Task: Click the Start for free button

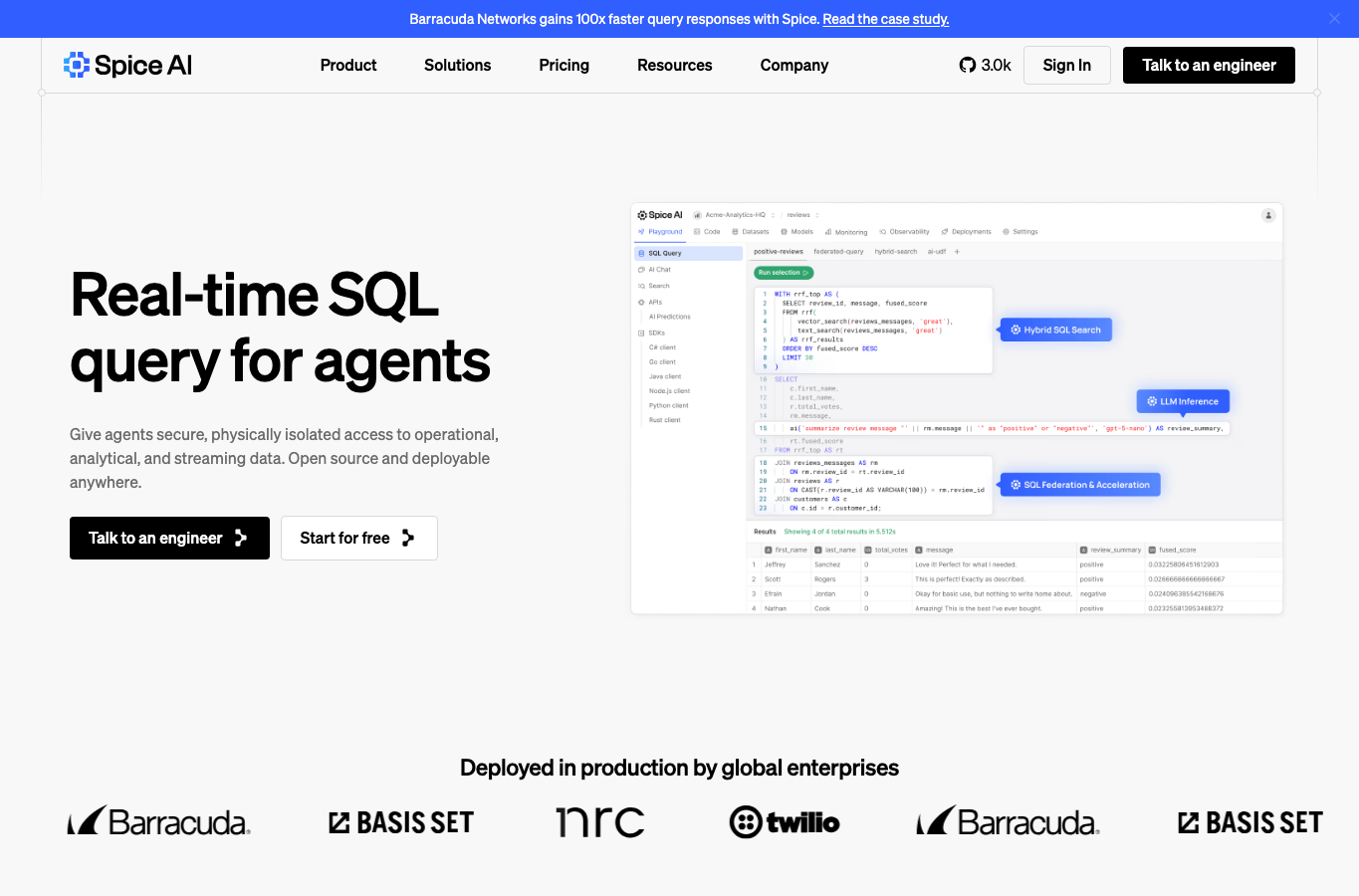Action: pos(358,538)
